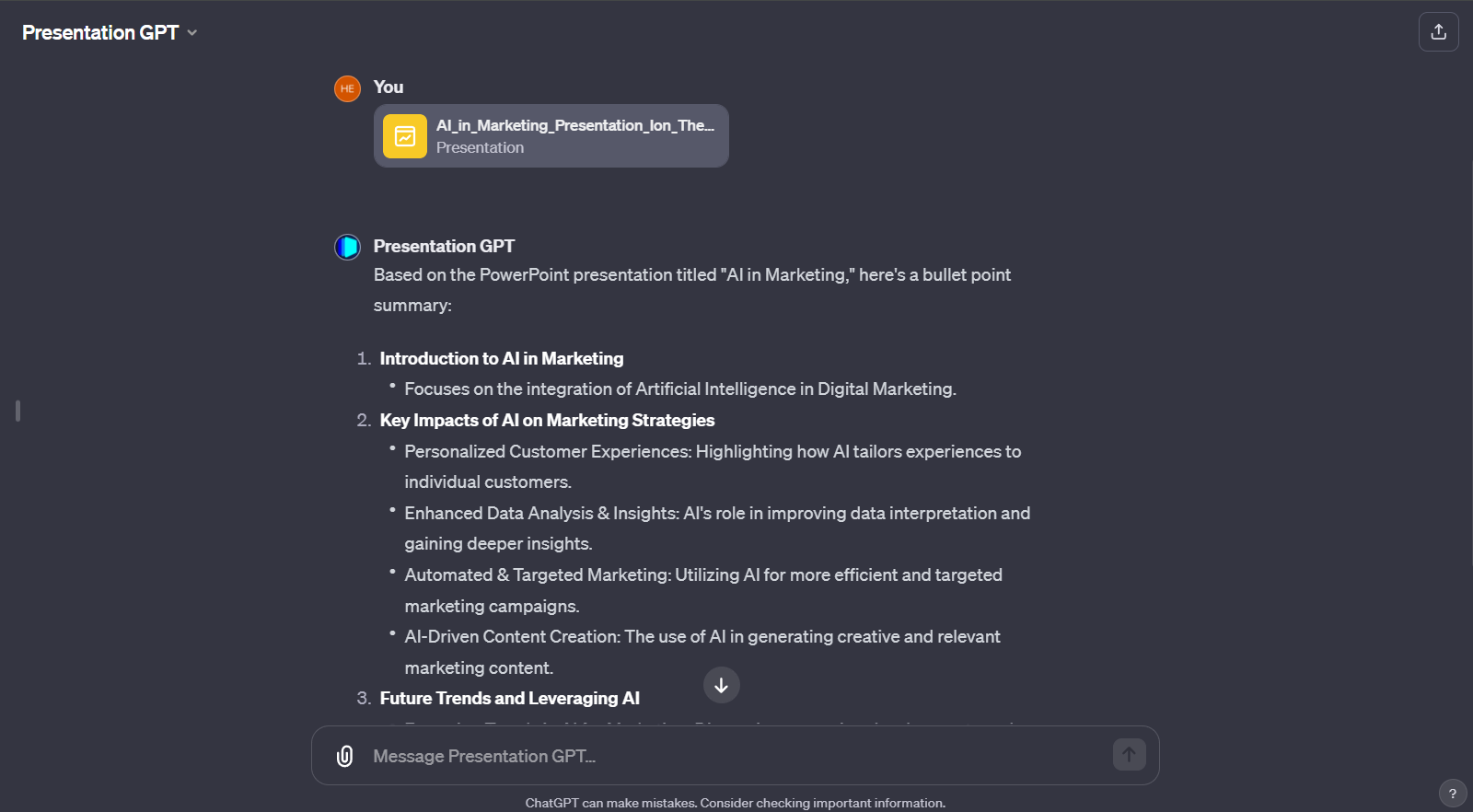Click the 'Based on the PowerPoint presentation' intro
The height and width of the screenshot is (812, 1473).
pyautogui.click(x=692, y=290)
